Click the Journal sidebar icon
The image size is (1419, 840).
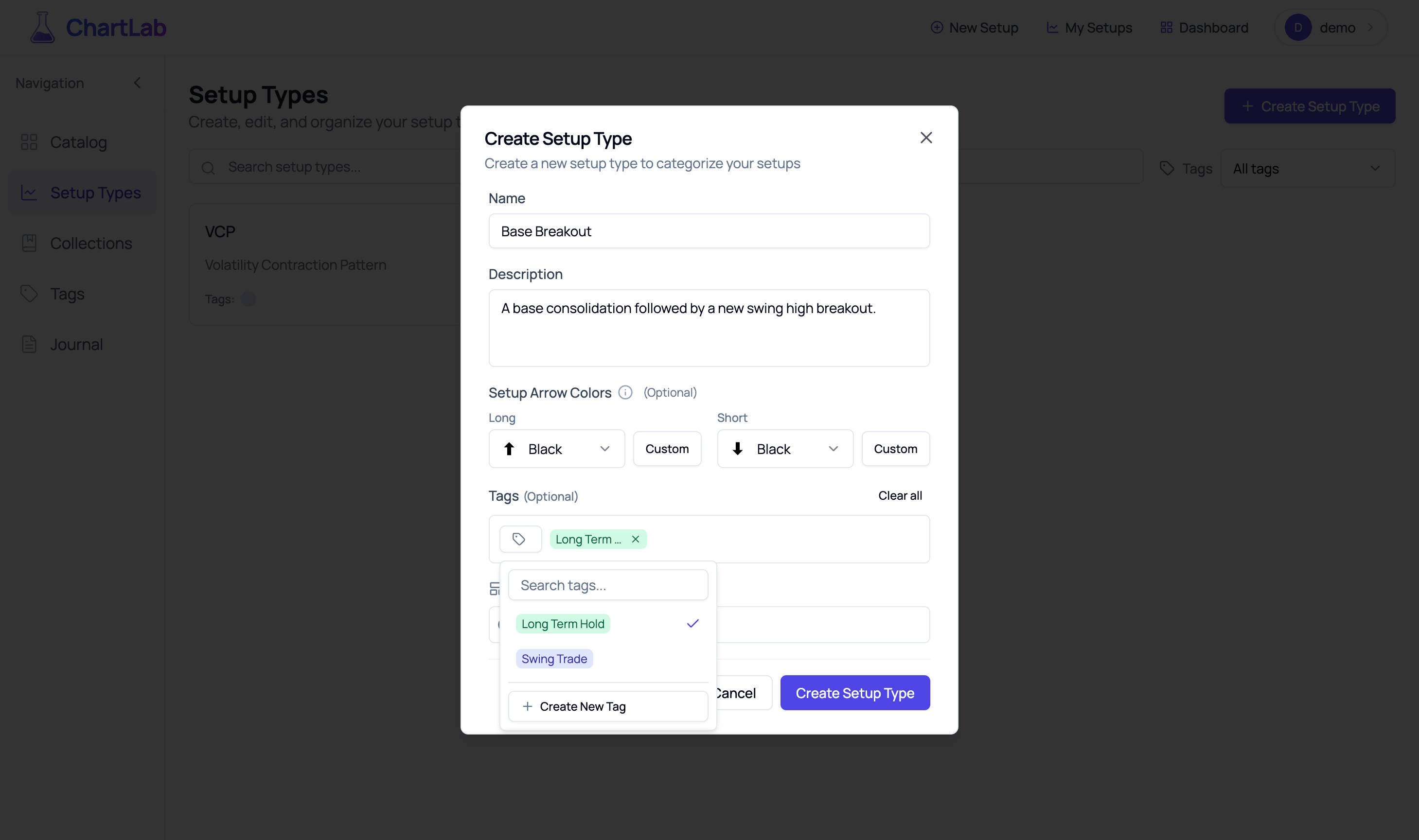coord(29,344)
